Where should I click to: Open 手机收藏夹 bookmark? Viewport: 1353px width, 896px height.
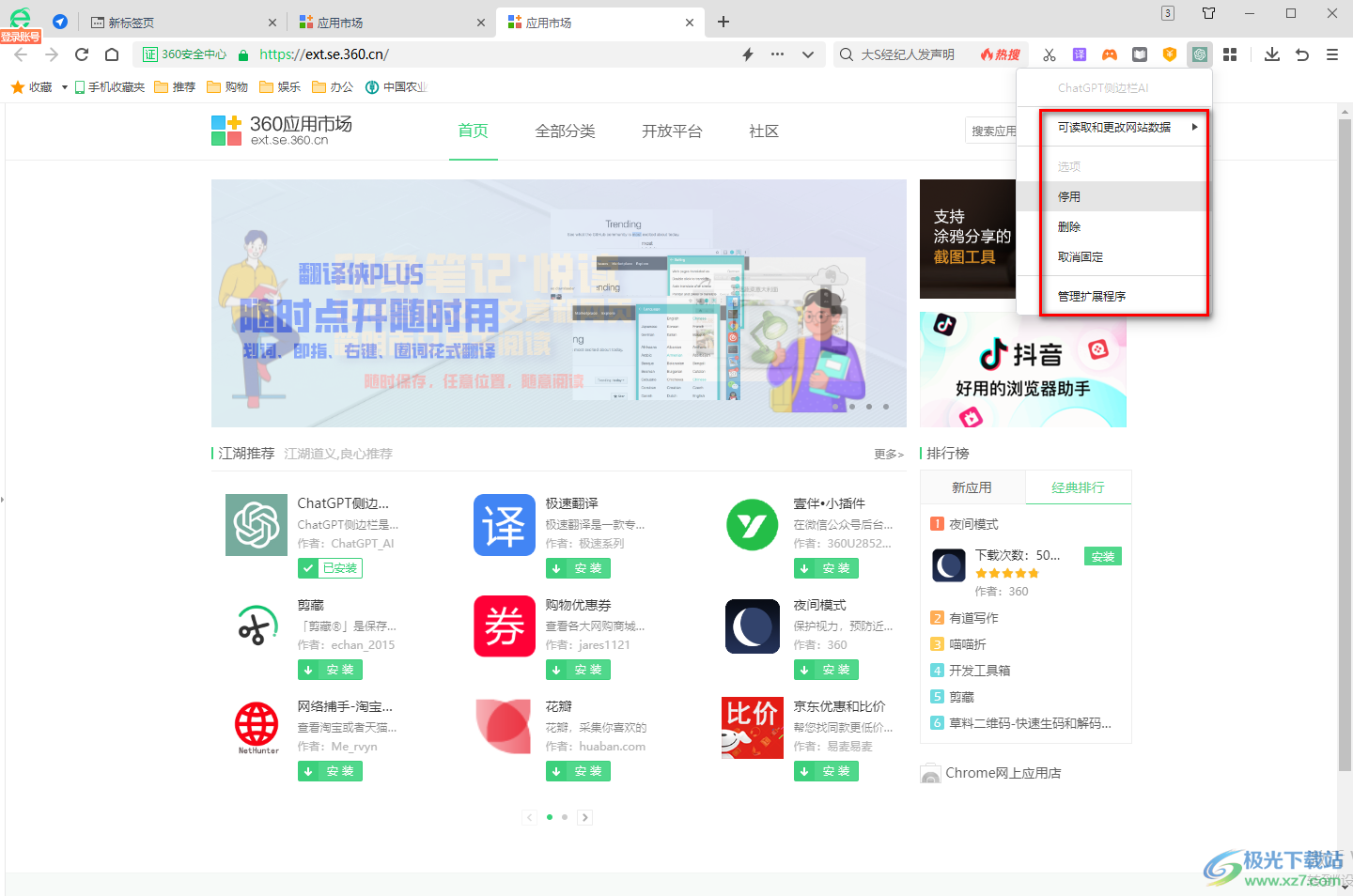point(110,87)
